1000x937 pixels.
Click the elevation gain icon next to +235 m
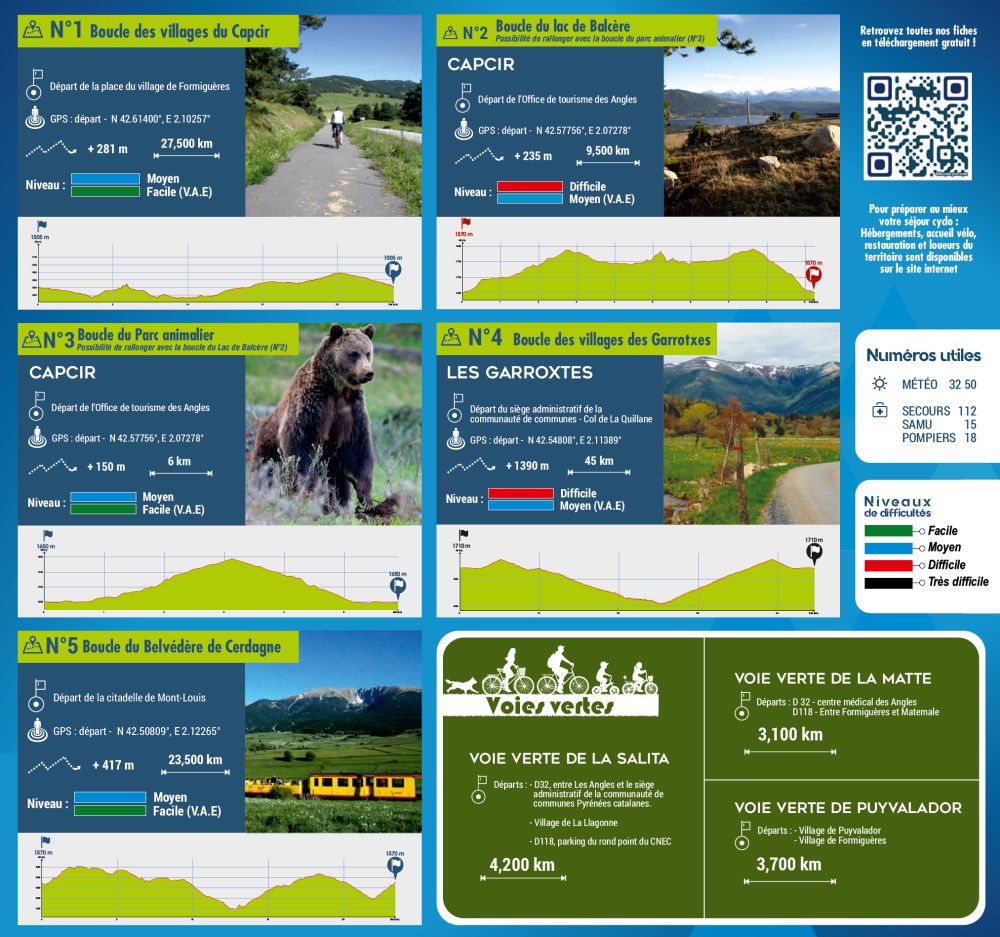coord(480,156)
